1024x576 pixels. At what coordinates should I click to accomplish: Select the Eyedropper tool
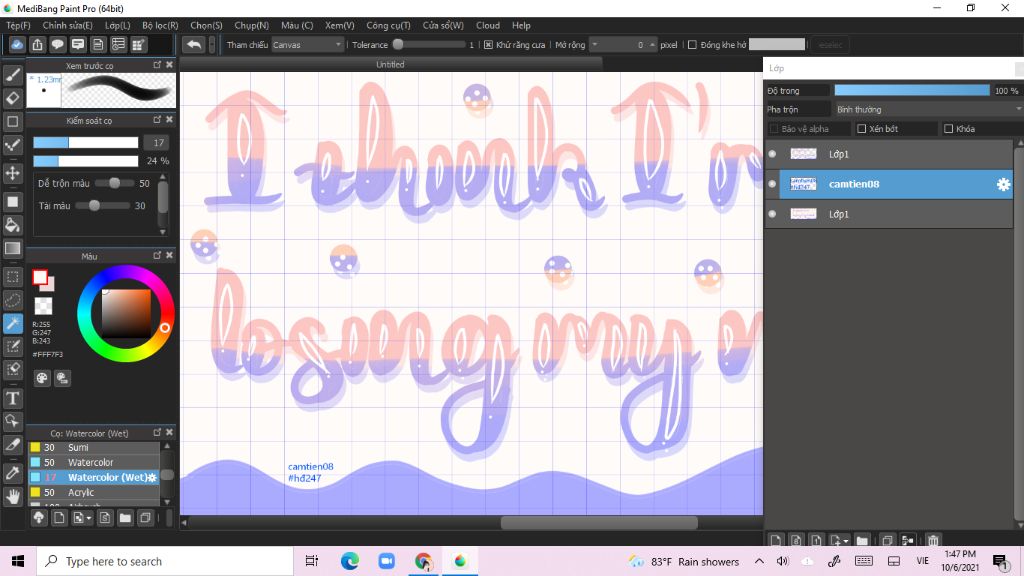click(x=12, y=473)
